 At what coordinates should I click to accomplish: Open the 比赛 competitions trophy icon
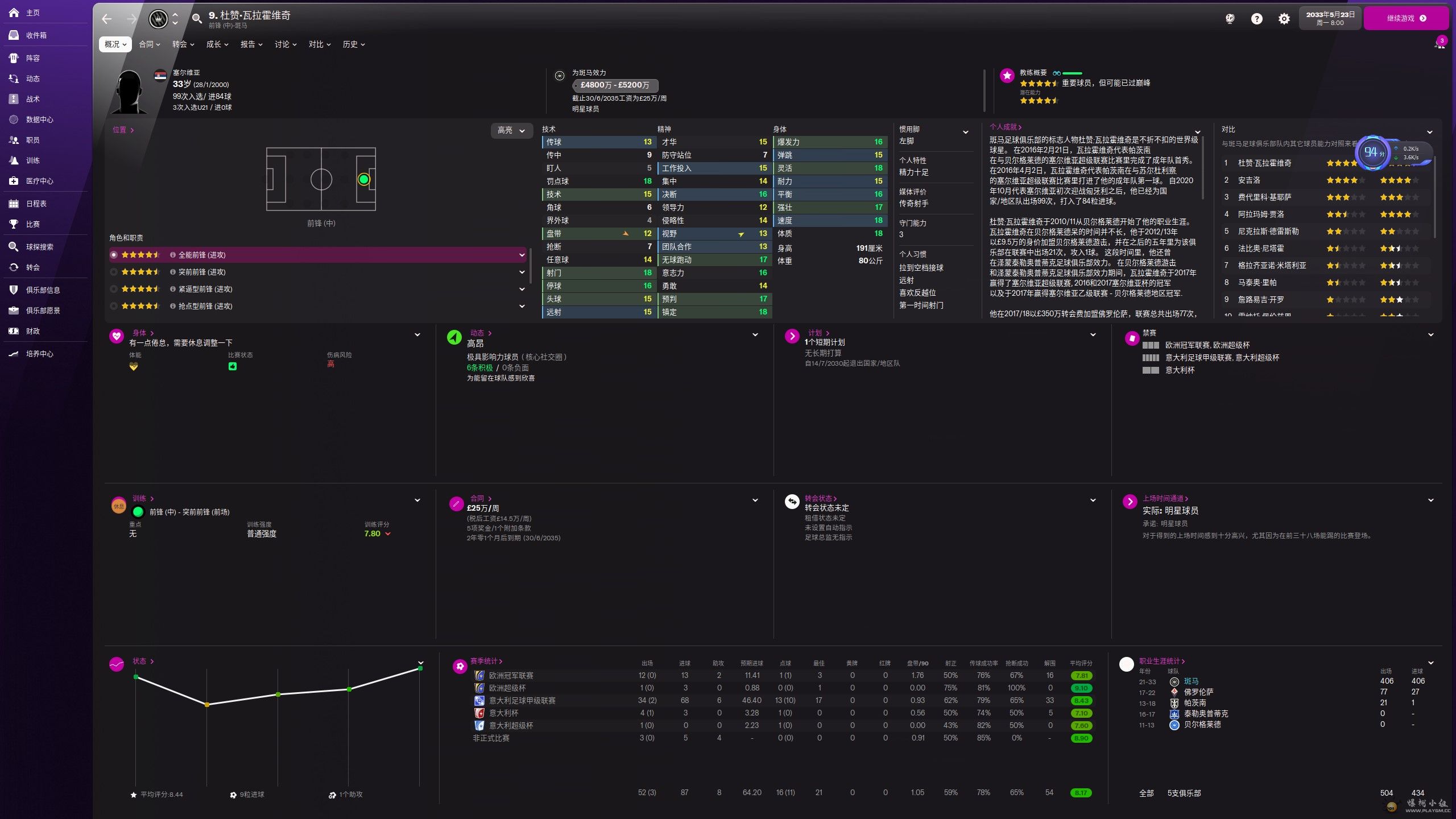coord(14,224)
